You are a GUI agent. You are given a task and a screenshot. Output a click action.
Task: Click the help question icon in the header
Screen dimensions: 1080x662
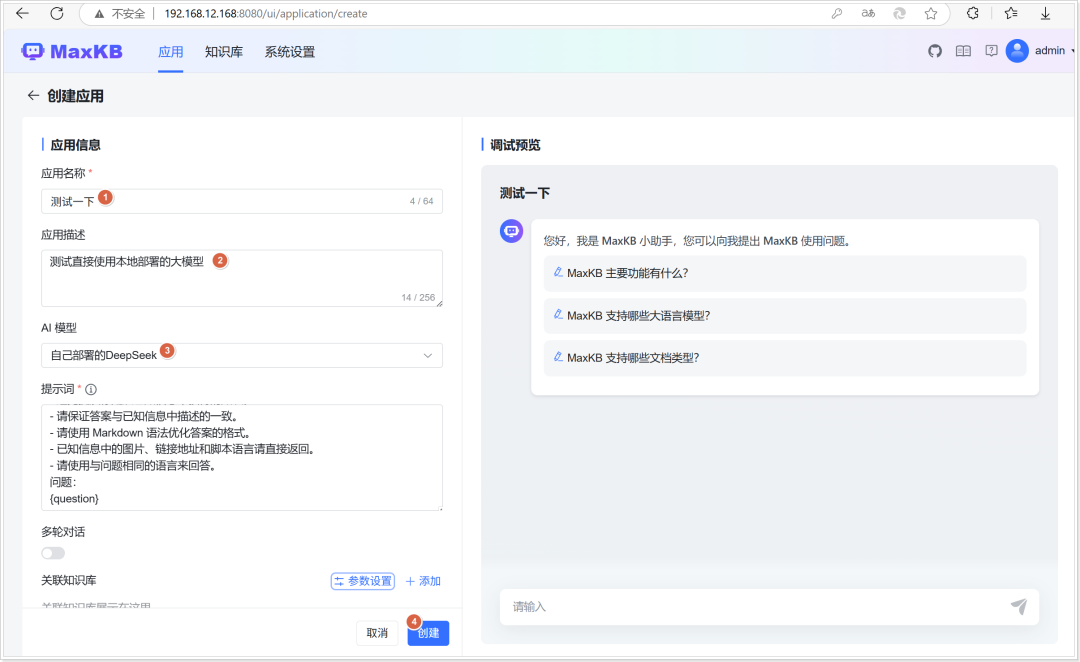click(x=991, y=51)
